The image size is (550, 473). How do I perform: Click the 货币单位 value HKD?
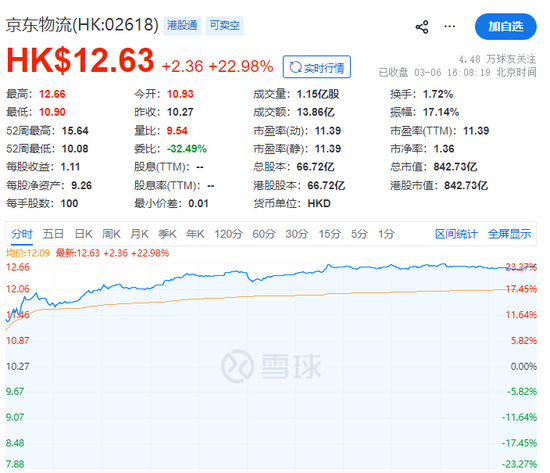[319, 204]
